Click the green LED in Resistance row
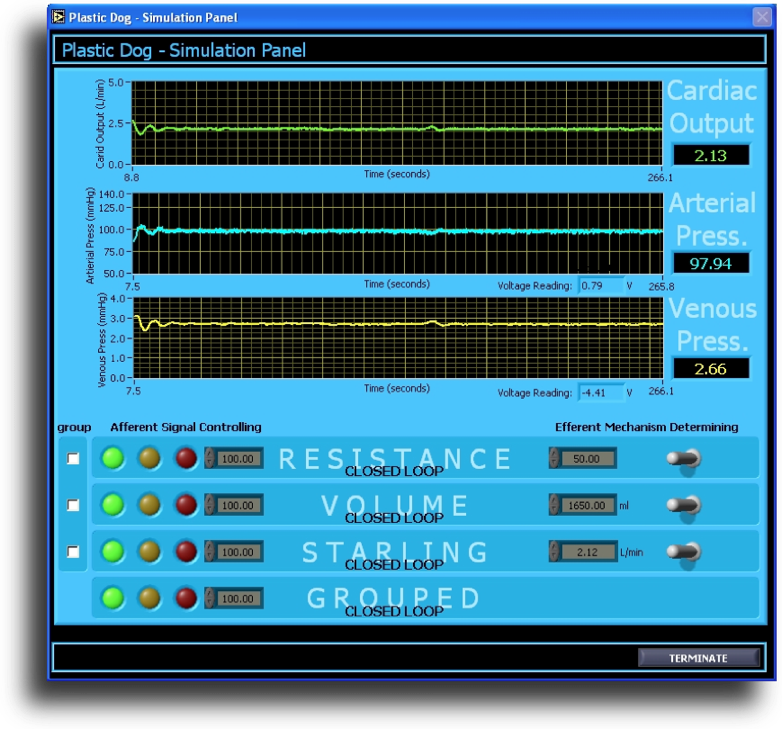 tap(113, 458)
